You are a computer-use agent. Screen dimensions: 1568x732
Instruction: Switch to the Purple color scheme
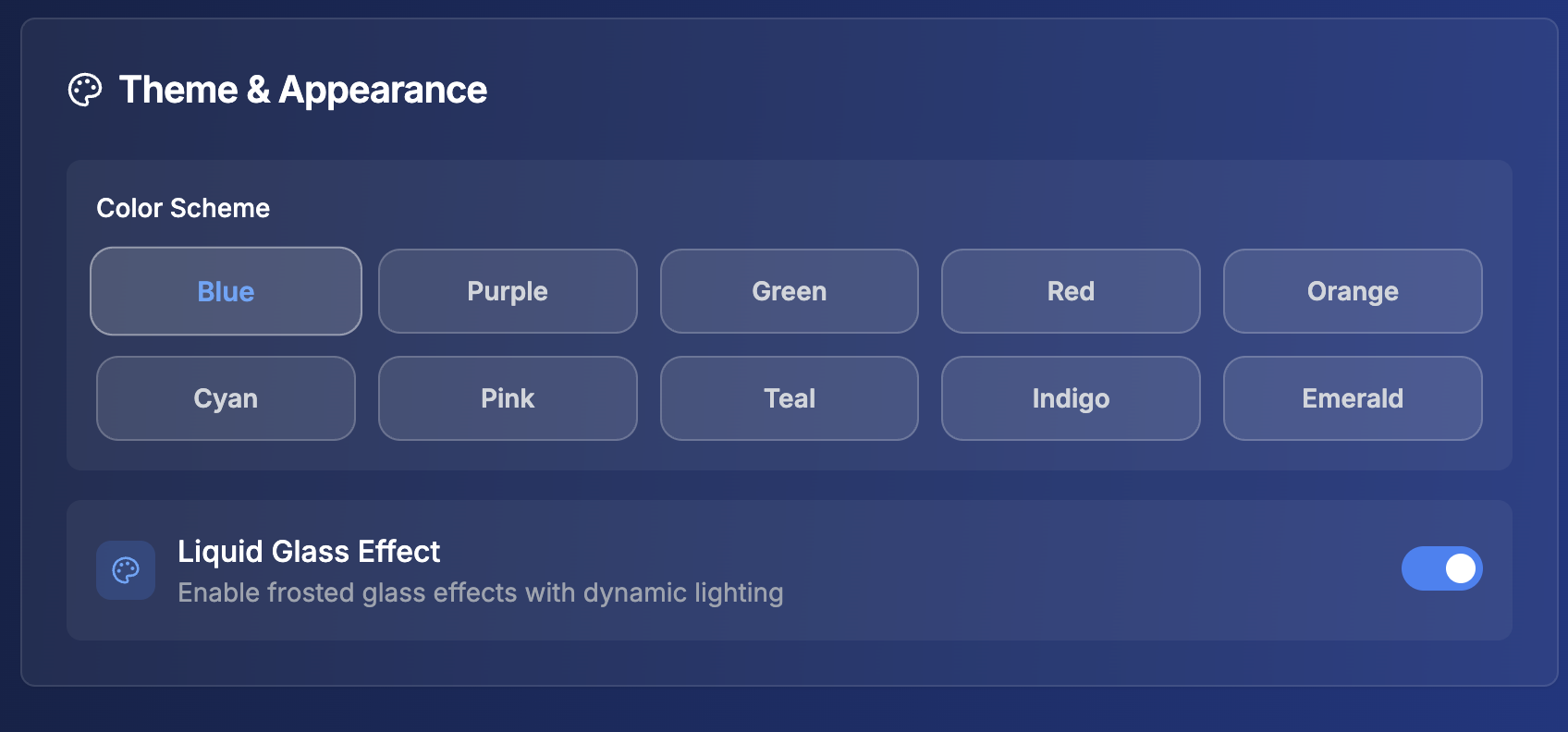tap(508, 291)
